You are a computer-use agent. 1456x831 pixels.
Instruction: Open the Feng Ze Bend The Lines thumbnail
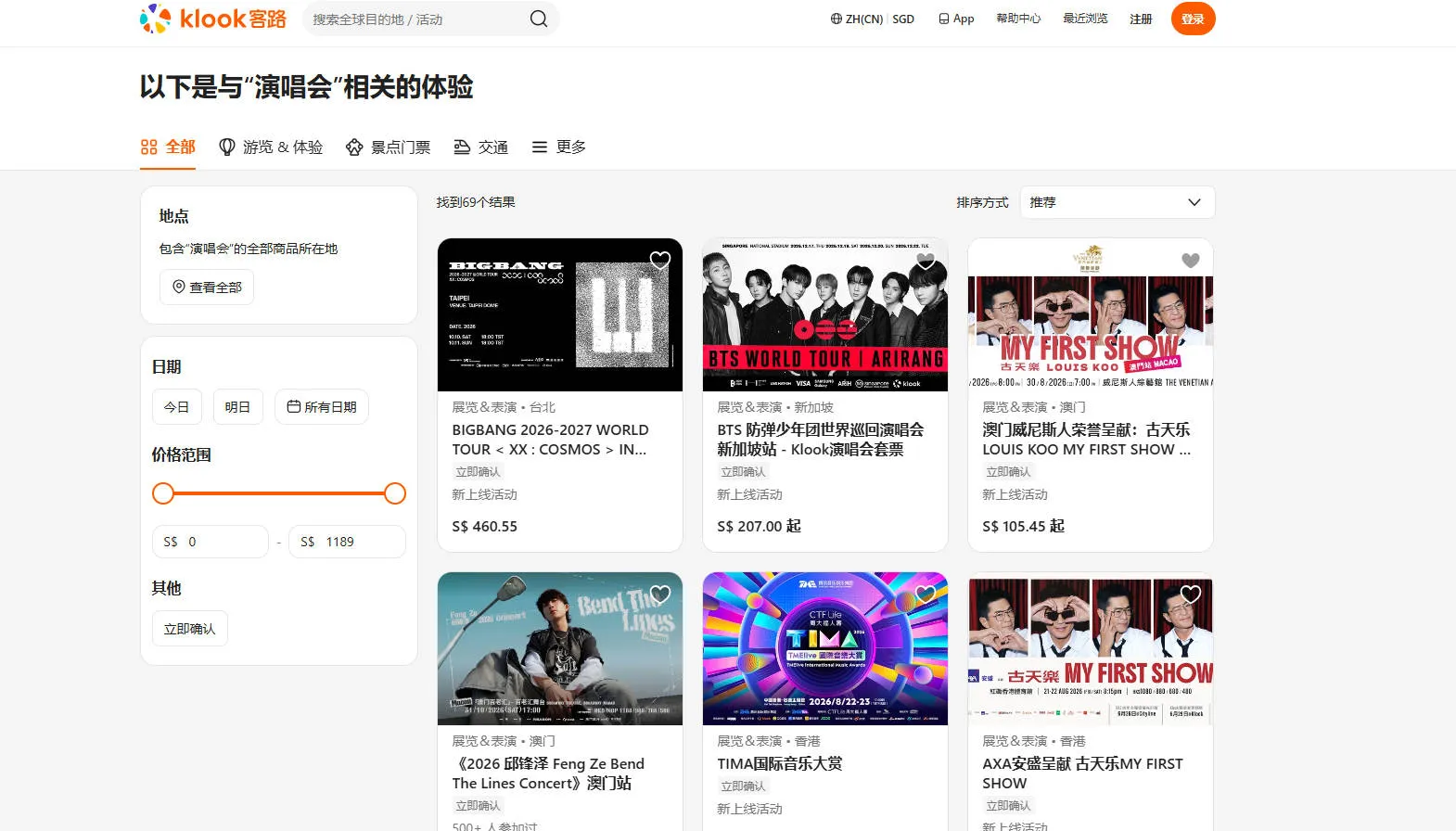click(x=560, y=649)
